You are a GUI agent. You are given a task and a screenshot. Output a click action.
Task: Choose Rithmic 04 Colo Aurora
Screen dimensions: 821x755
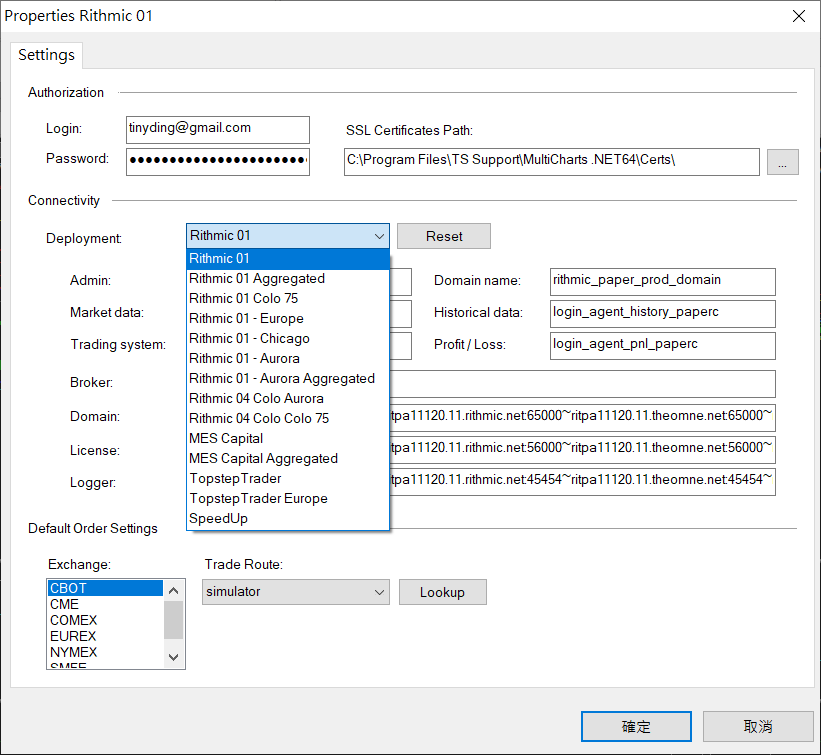288,398
